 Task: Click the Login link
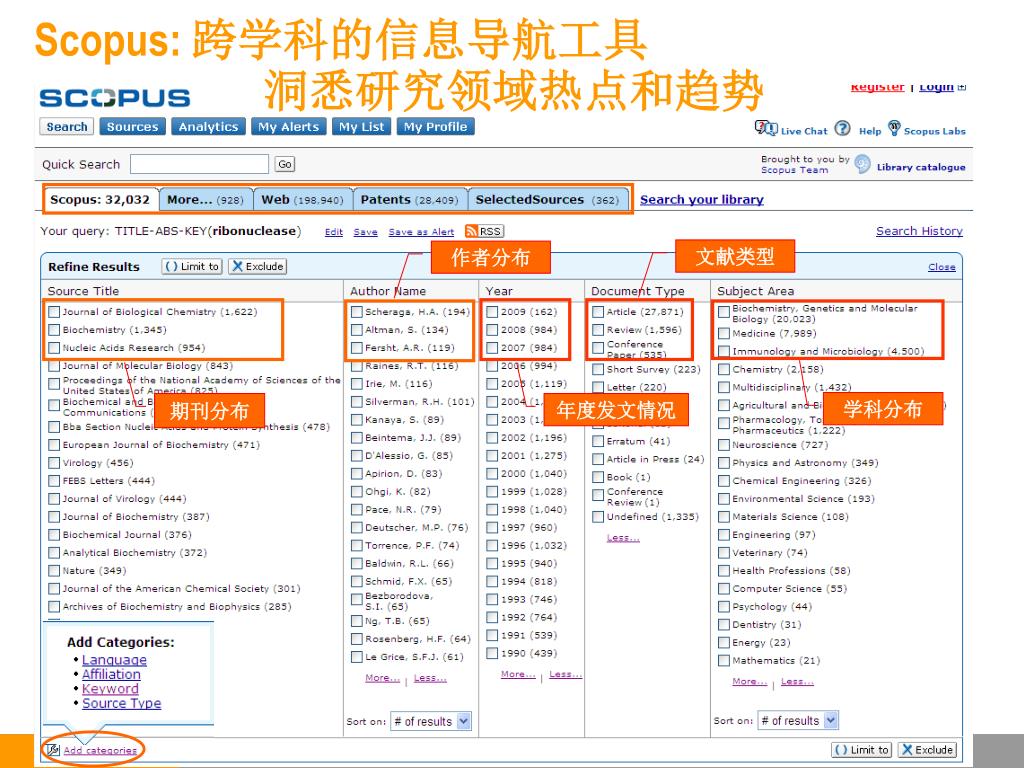click(936, 87)
